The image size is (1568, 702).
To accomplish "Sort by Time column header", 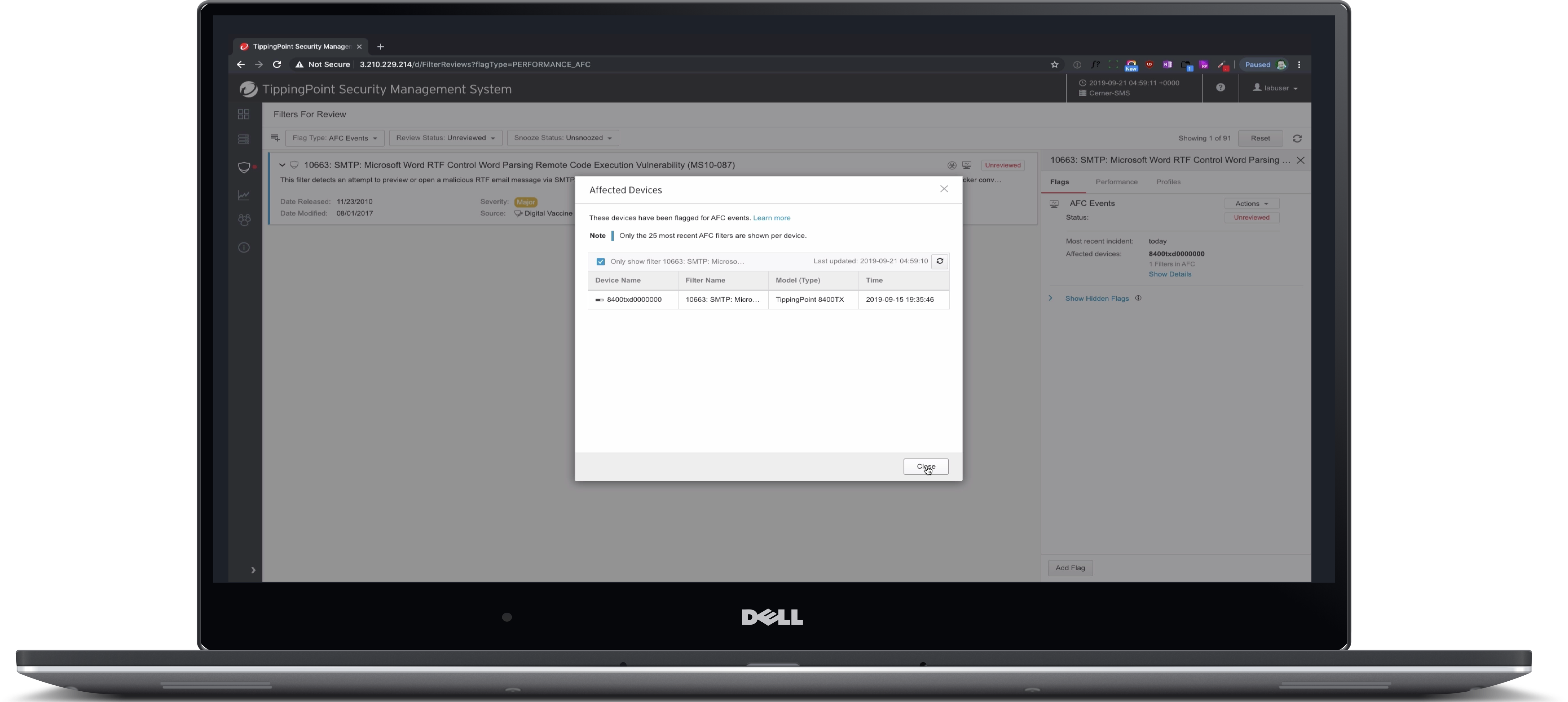I will click(904, 280).
